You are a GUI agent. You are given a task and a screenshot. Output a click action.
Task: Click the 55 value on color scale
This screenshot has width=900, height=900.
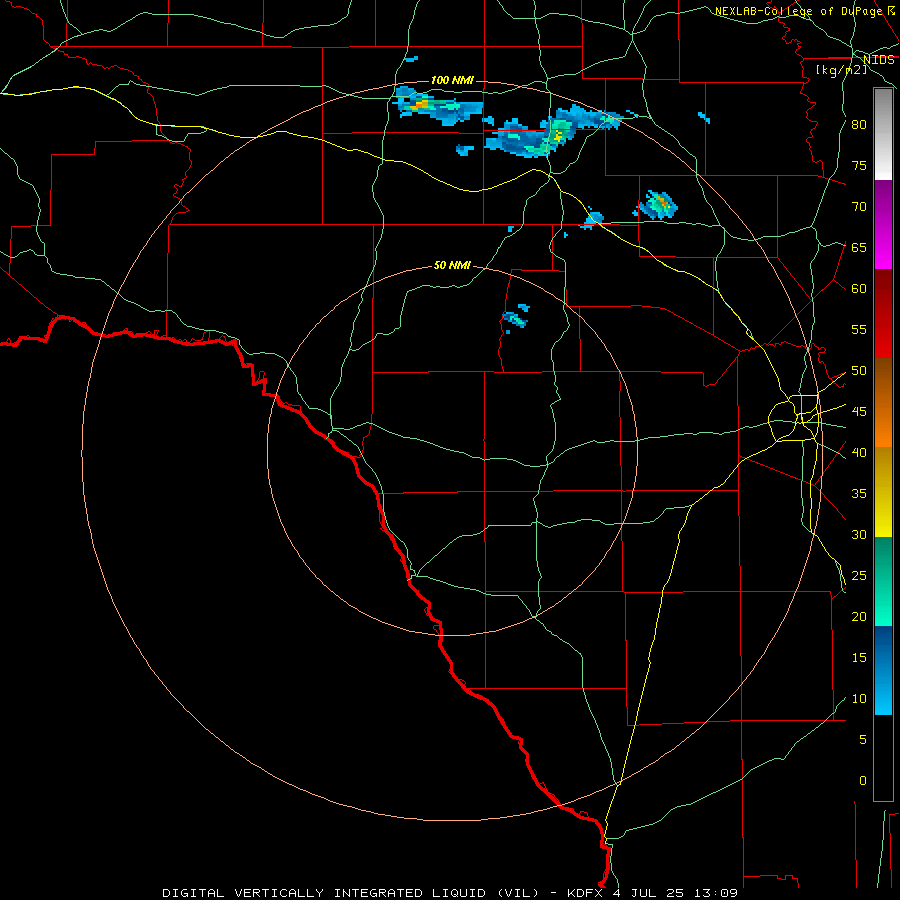click(859, 329)
